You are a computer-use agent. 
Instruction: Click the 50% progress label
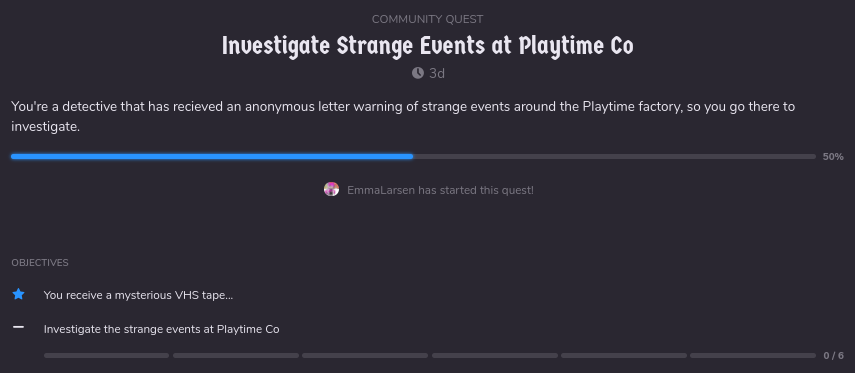click(x=833, y=157)
